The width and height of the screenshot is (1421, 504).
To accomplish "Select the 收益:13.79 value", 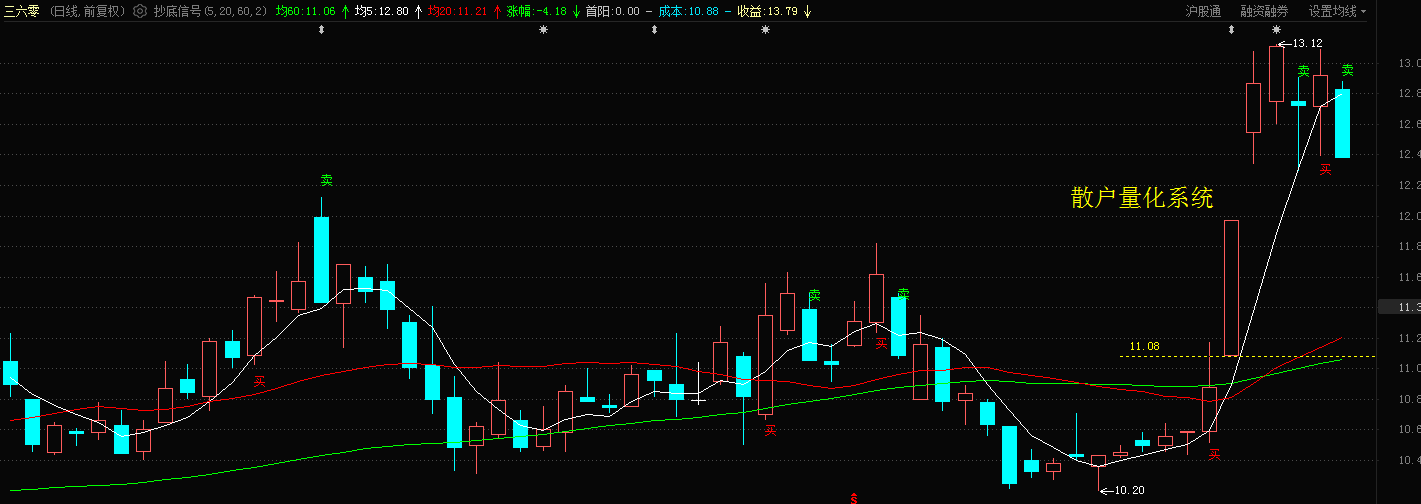I will tap(768, 12).
